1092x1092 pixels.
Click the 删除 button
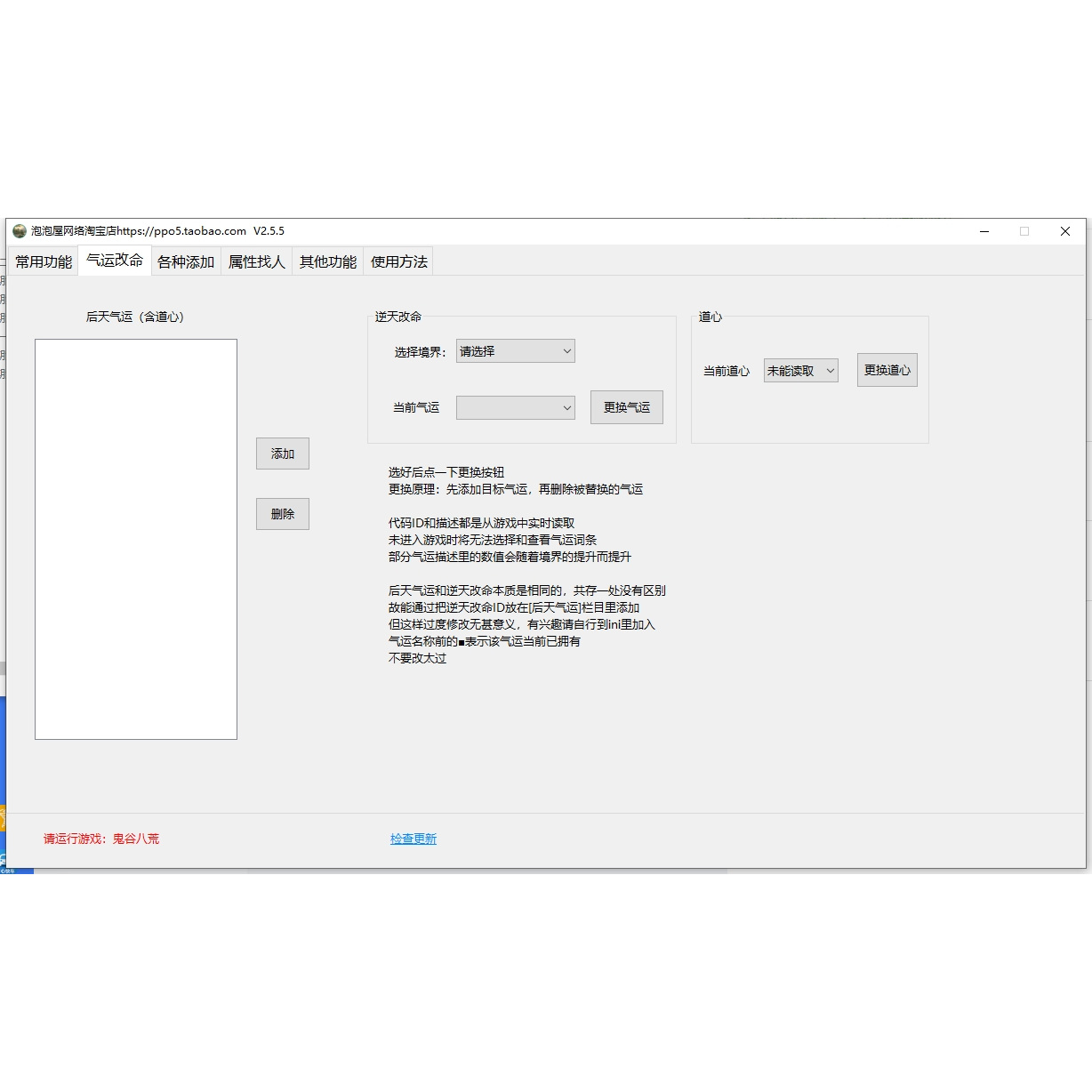283,514
